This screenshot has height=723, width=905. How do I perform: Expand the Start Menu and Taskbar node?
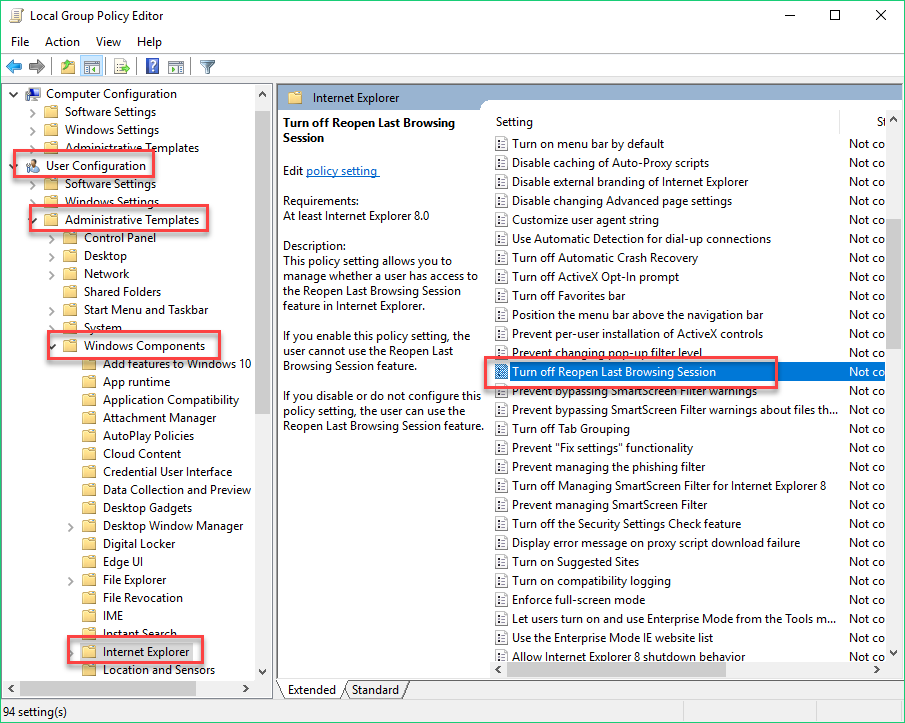coord(52,310)
